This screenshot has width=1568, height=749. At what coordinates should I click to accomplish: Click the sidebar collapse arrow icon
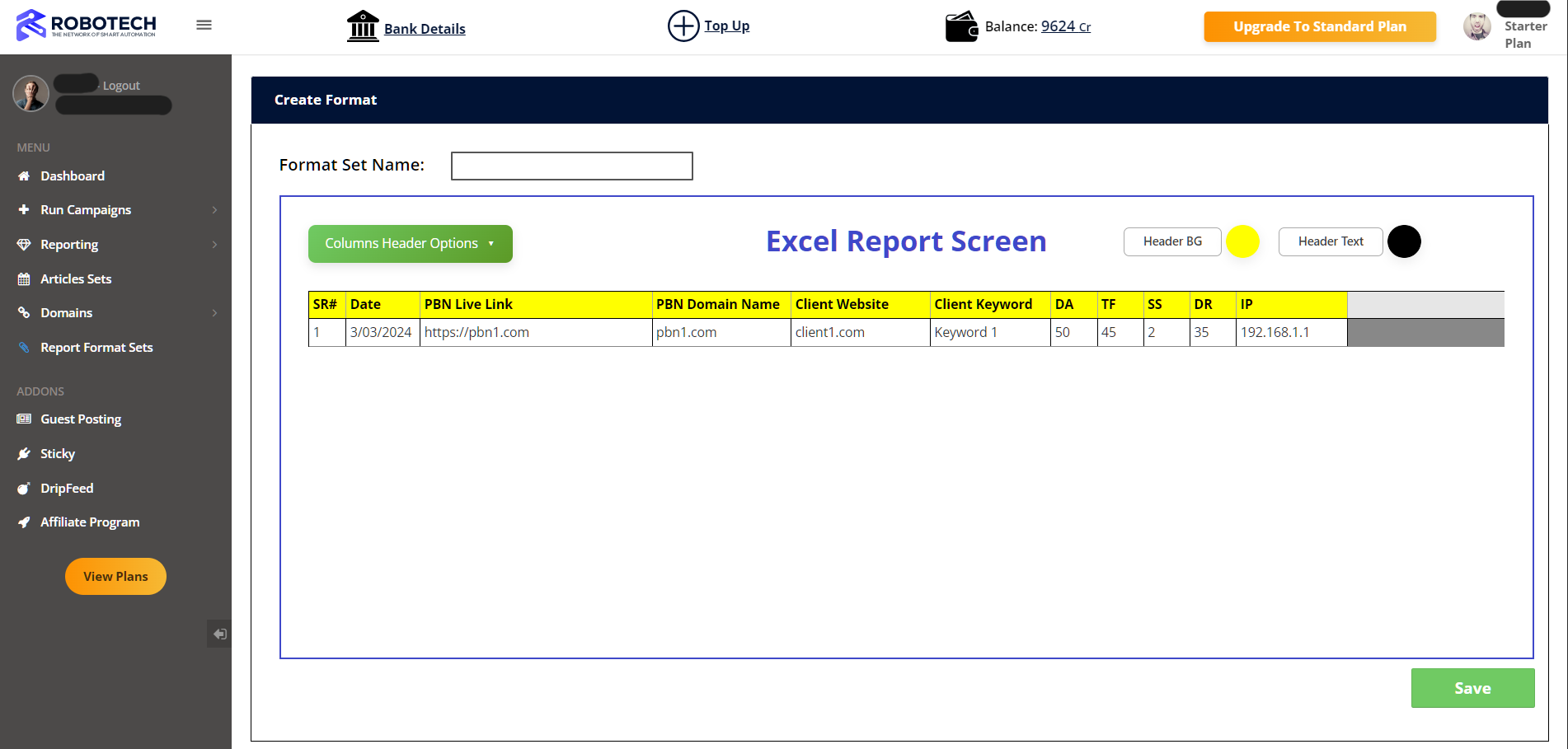(219, 634)
